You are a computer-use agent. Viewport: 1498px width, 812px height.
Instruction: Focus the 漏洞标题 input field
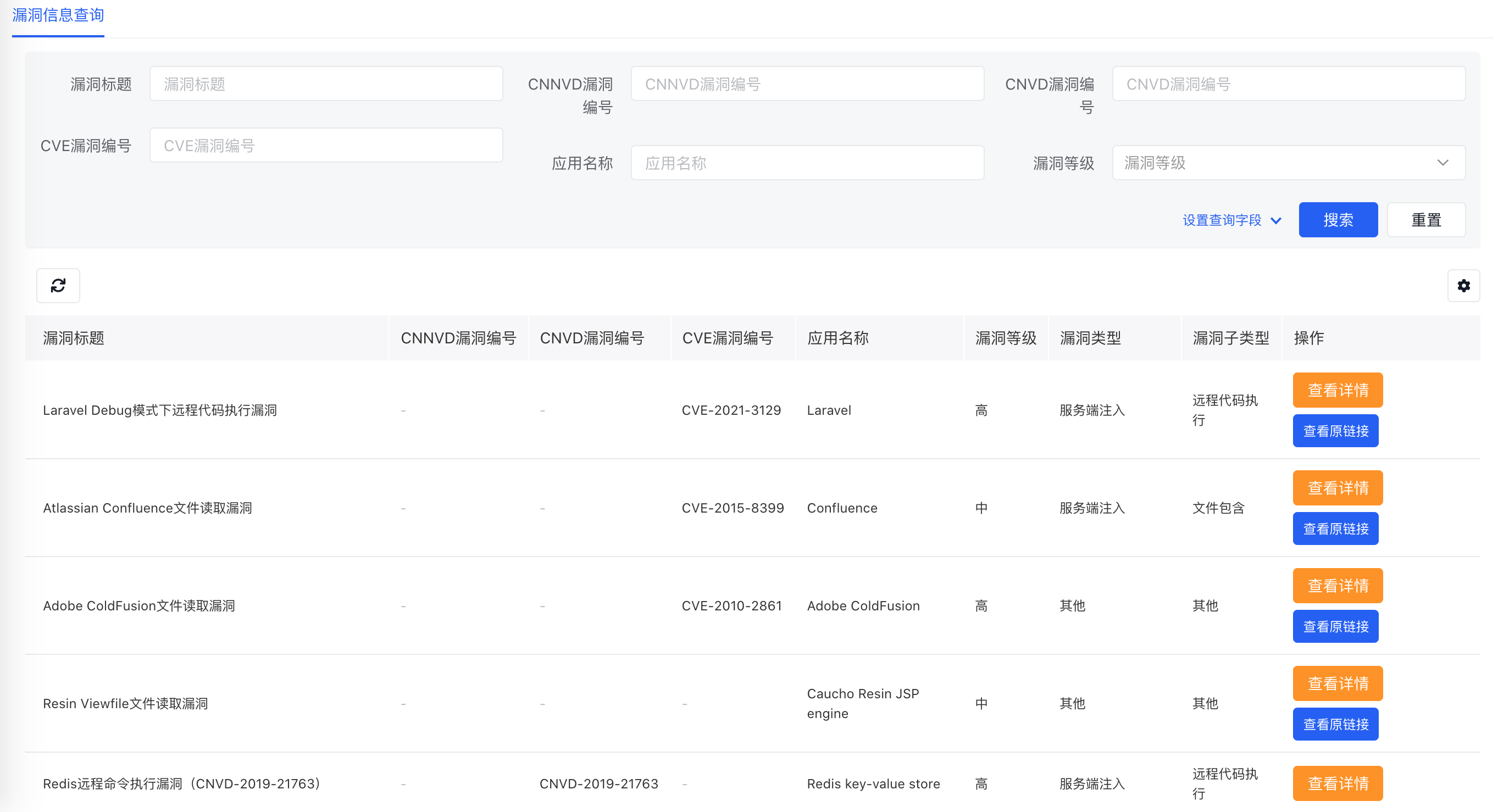(x=326, y=84)
